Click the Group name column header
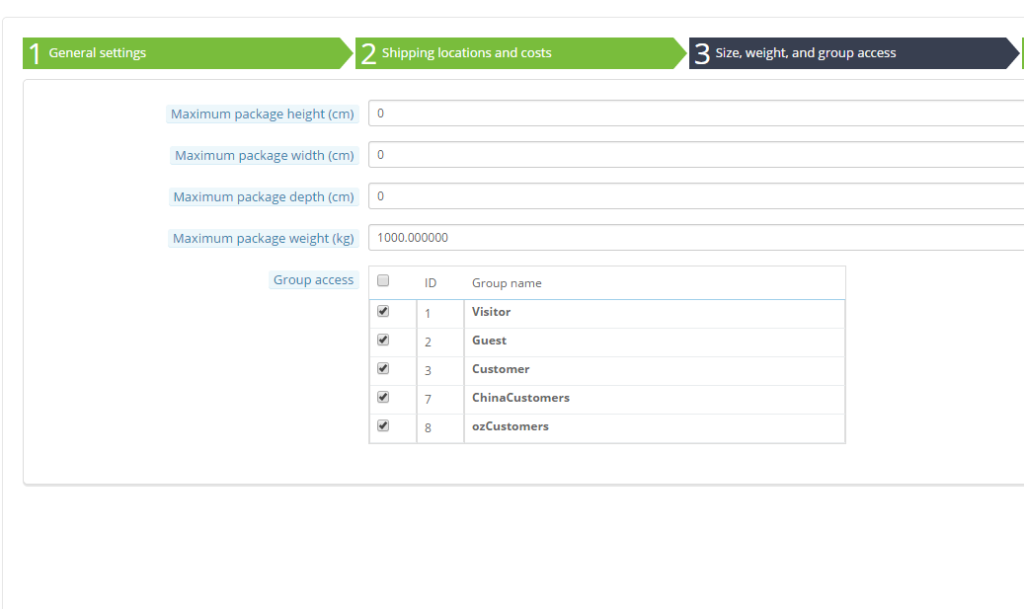The height and width of the screenshot is (609, 1024). point(505,283)
